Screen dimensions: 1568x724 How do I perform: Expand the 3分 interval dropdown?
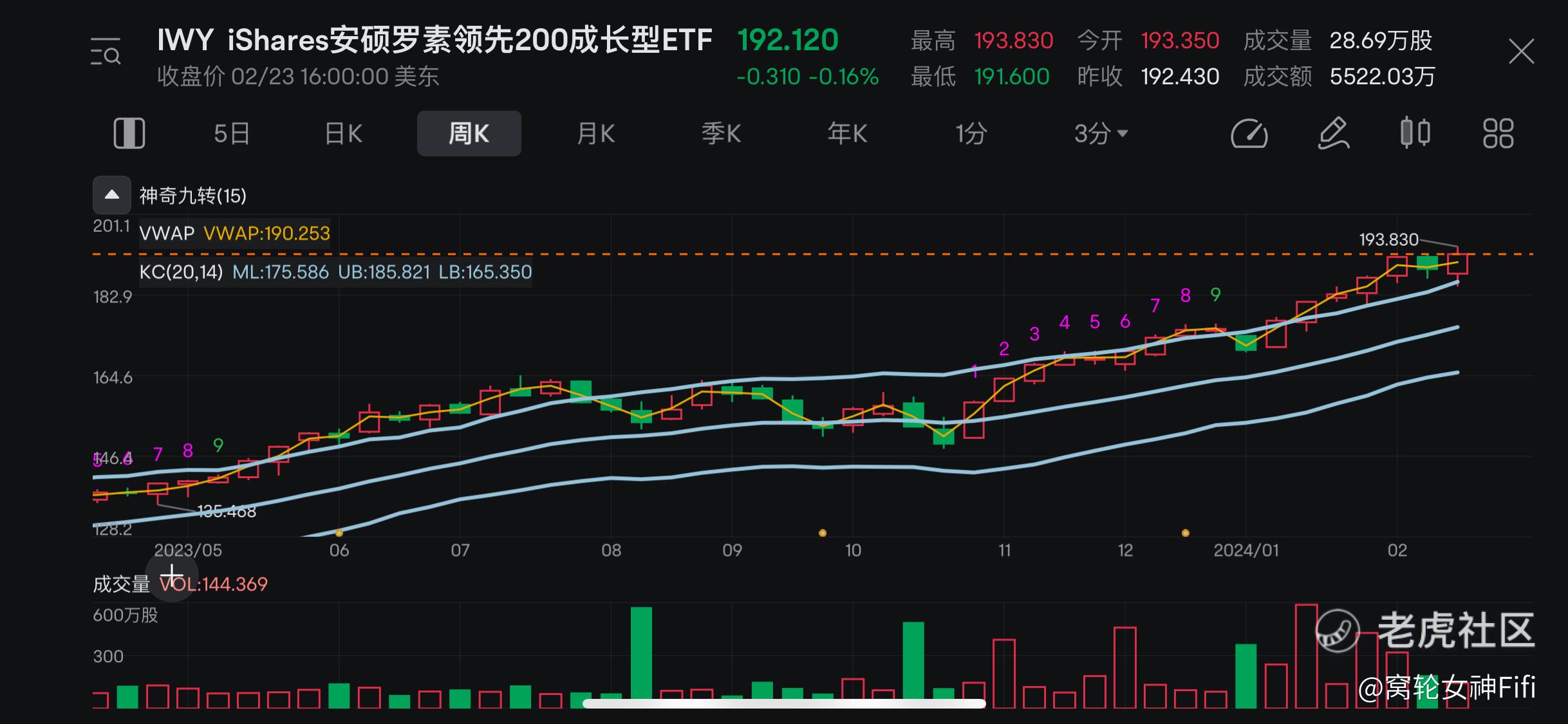click(1101, 134)
